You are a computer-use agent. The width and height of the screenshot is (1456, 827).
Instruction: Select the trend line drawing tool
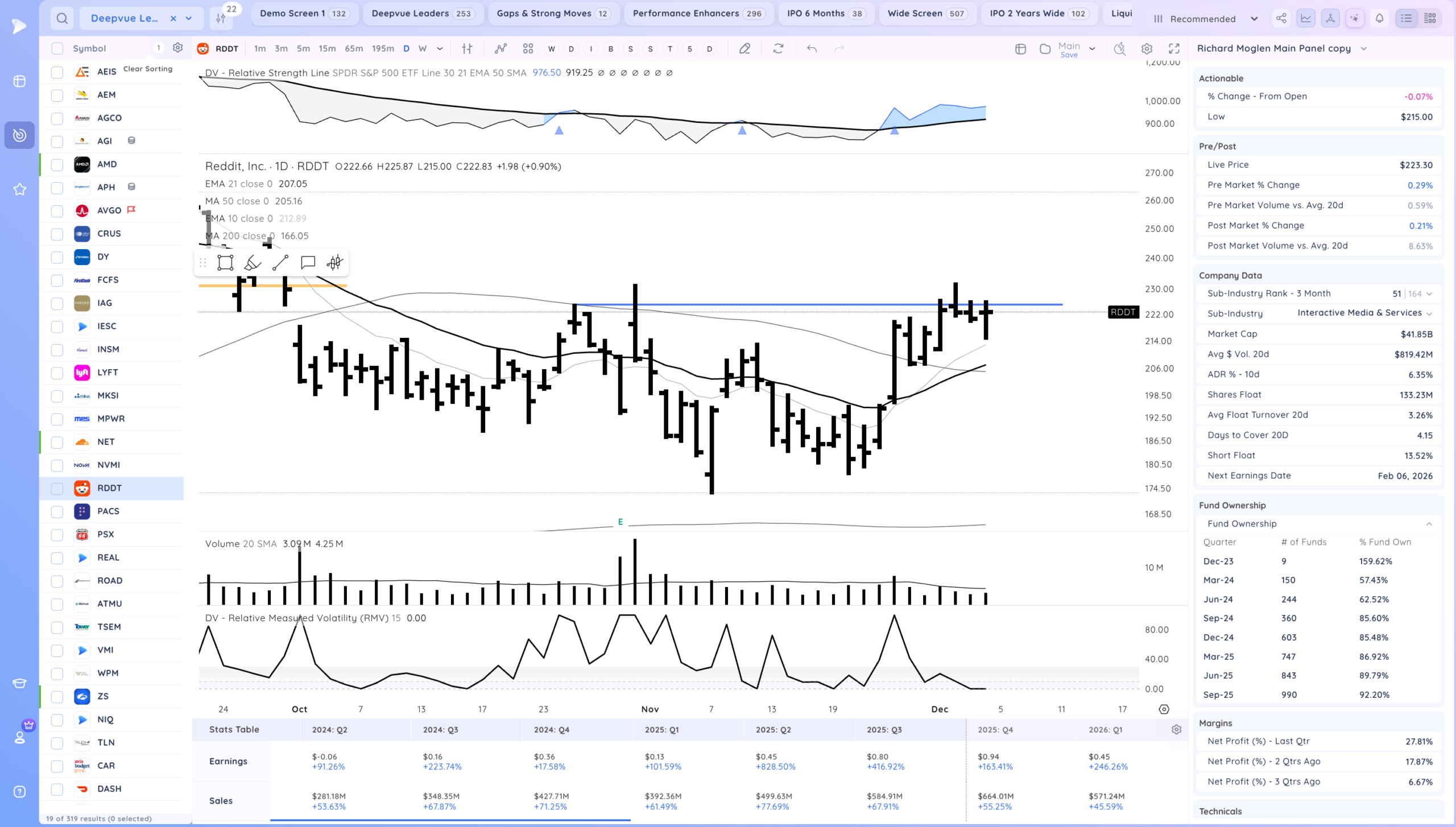click(280, 262)
